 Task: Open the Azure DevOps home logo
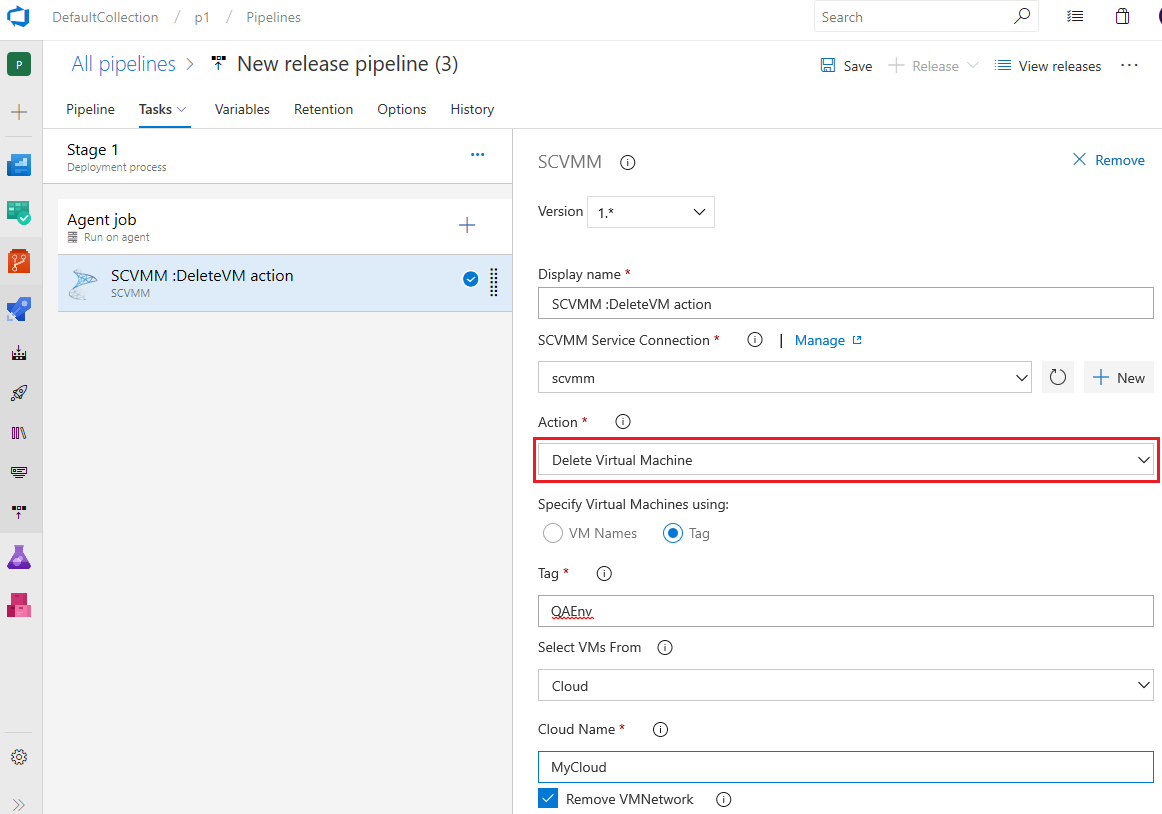pos(18,16)
